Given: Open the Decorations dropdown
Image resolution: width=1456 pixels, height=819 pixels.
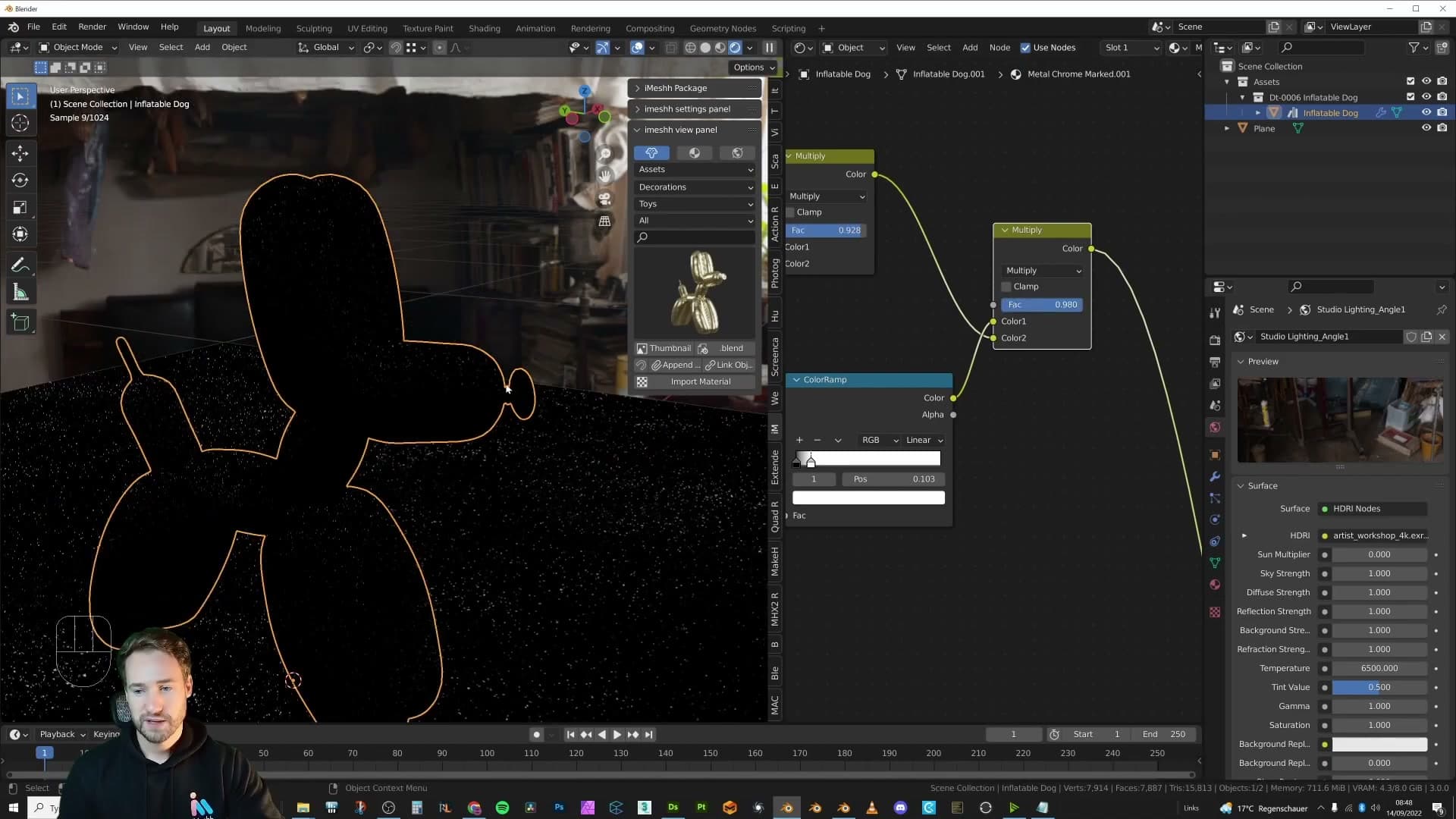Looking at the screenshot, I should [x=695, y=187].
